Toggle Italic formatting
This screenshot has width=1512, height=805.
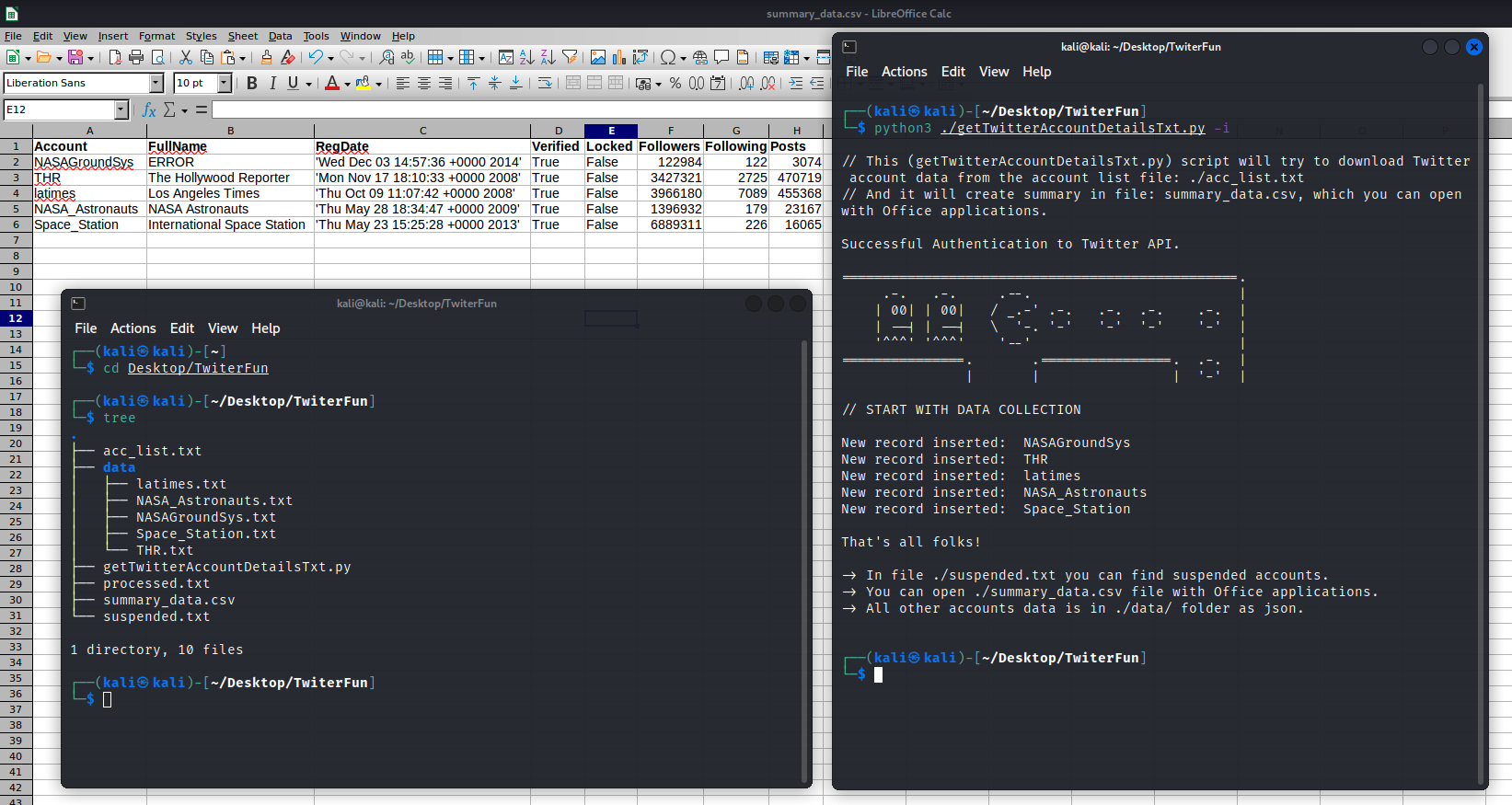tap(272, 83)
